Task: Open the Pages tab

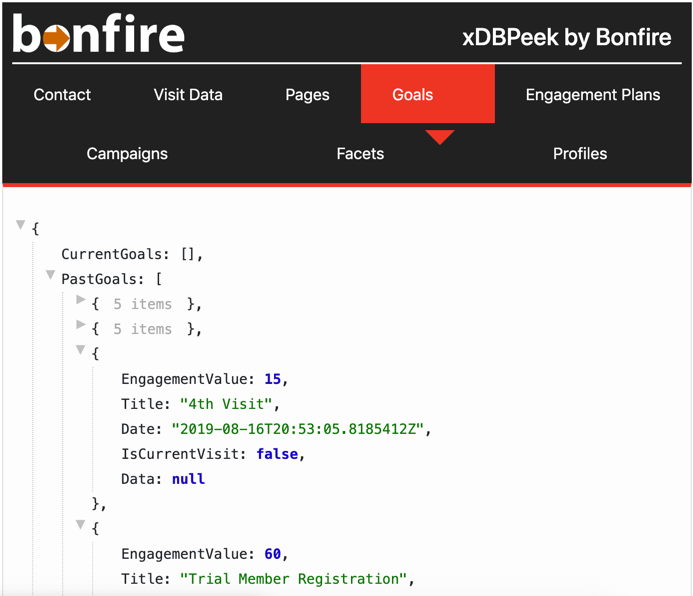Action: pyautogui.click(x=307, y=95)
